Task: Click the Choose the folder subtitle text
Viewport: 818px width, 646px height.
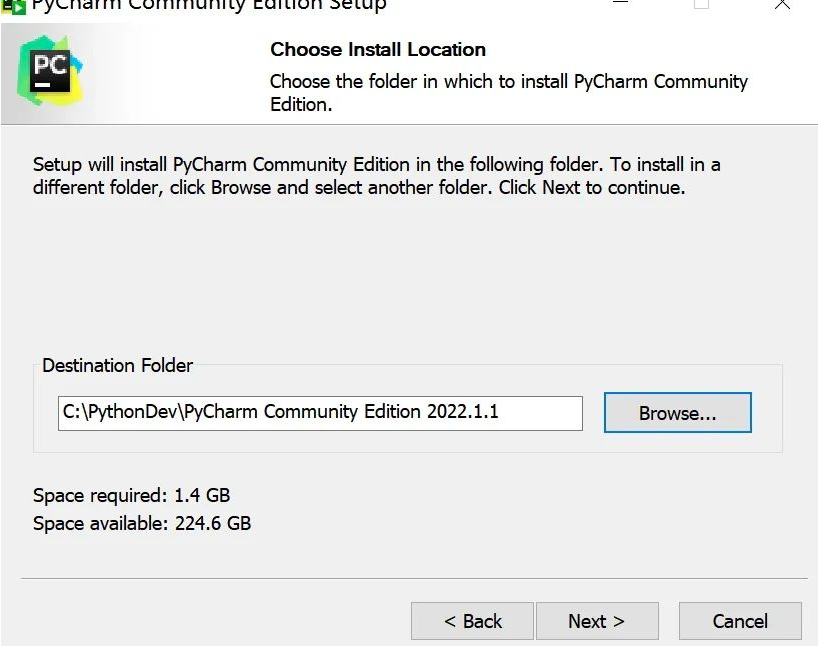Action: (509, 93)
